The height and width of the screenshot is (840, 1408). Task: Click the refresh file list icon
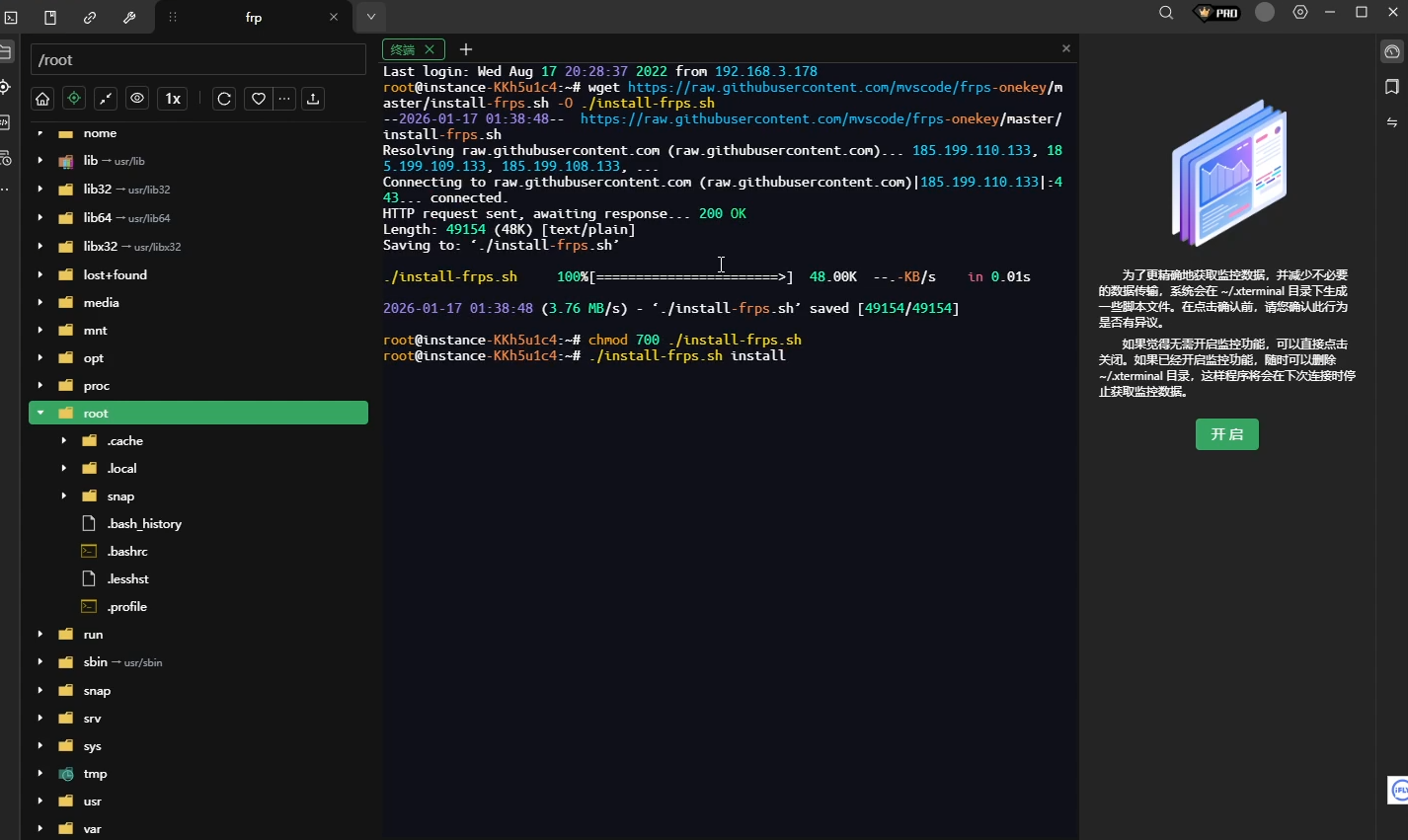click(x=224, y=99)
